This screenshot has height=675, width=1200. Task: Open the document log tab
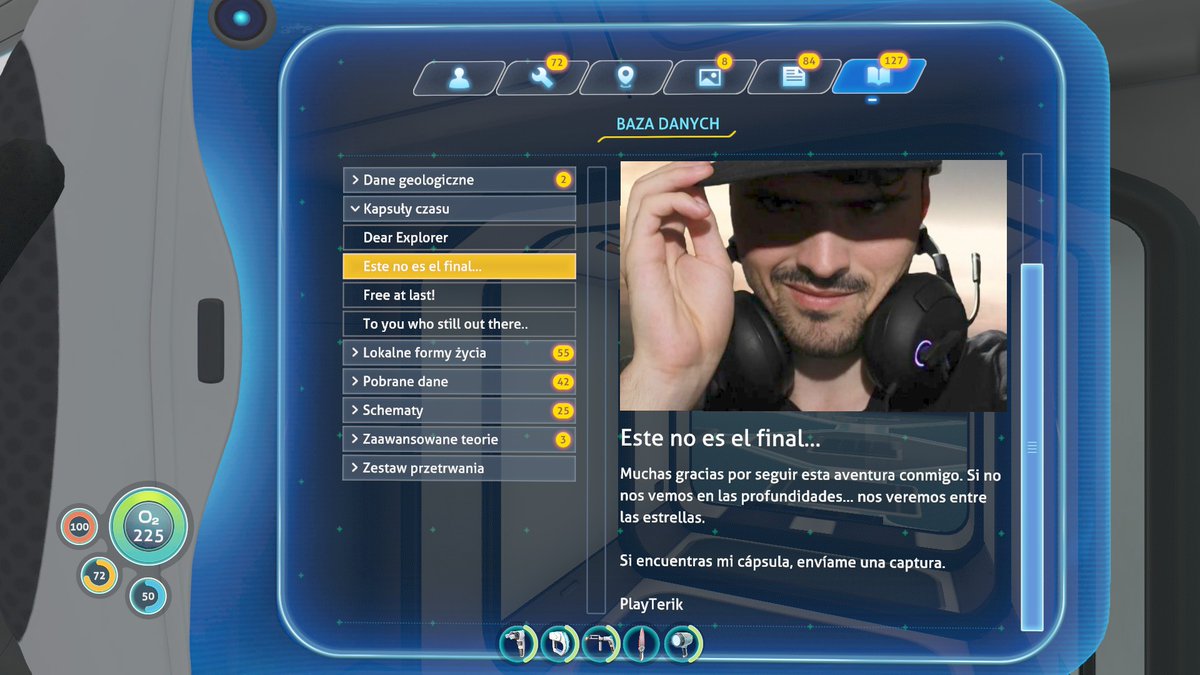[x=795, y=78]
